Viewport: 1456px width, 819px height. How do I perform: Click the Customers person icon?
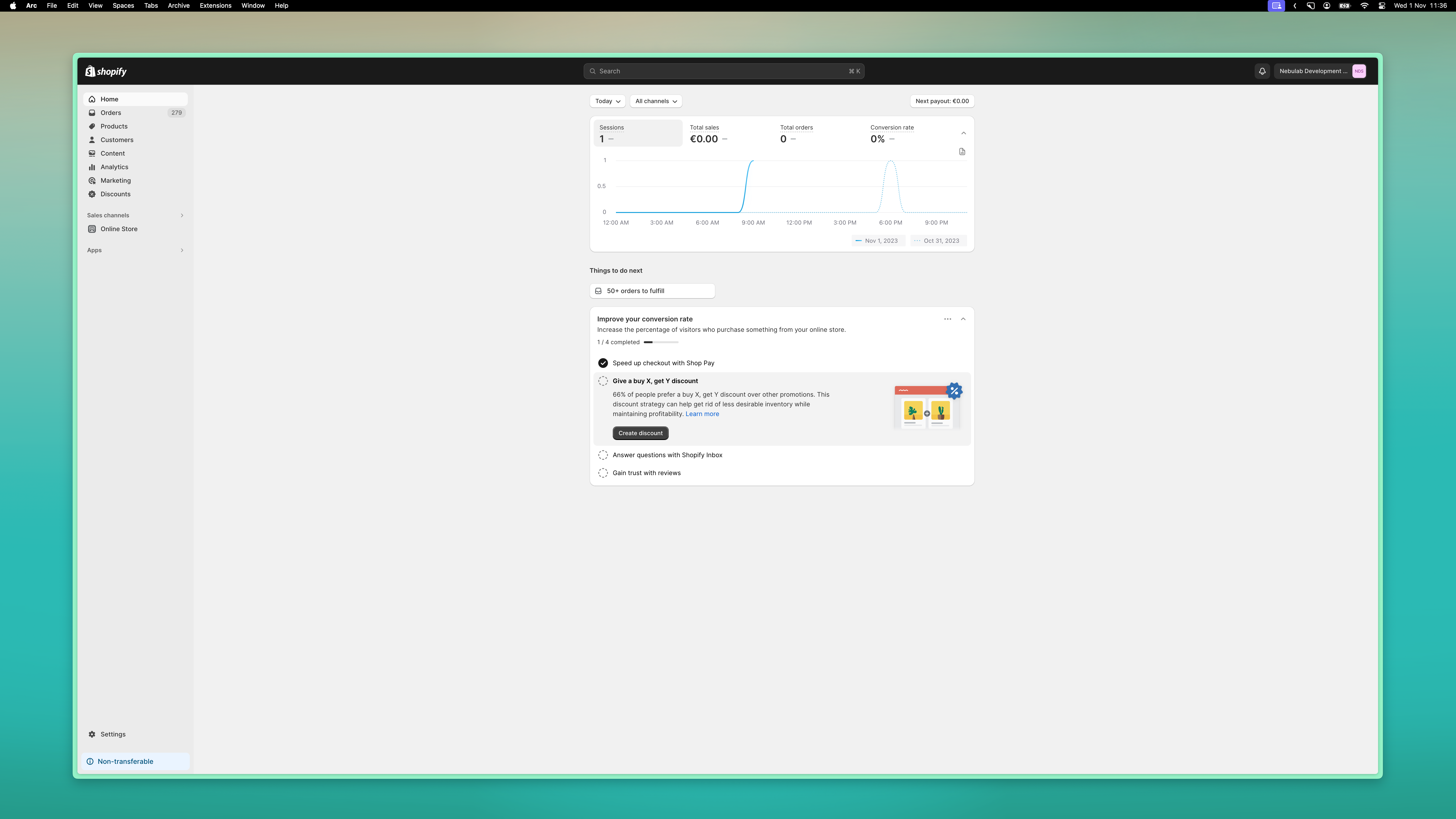[92, 140]
